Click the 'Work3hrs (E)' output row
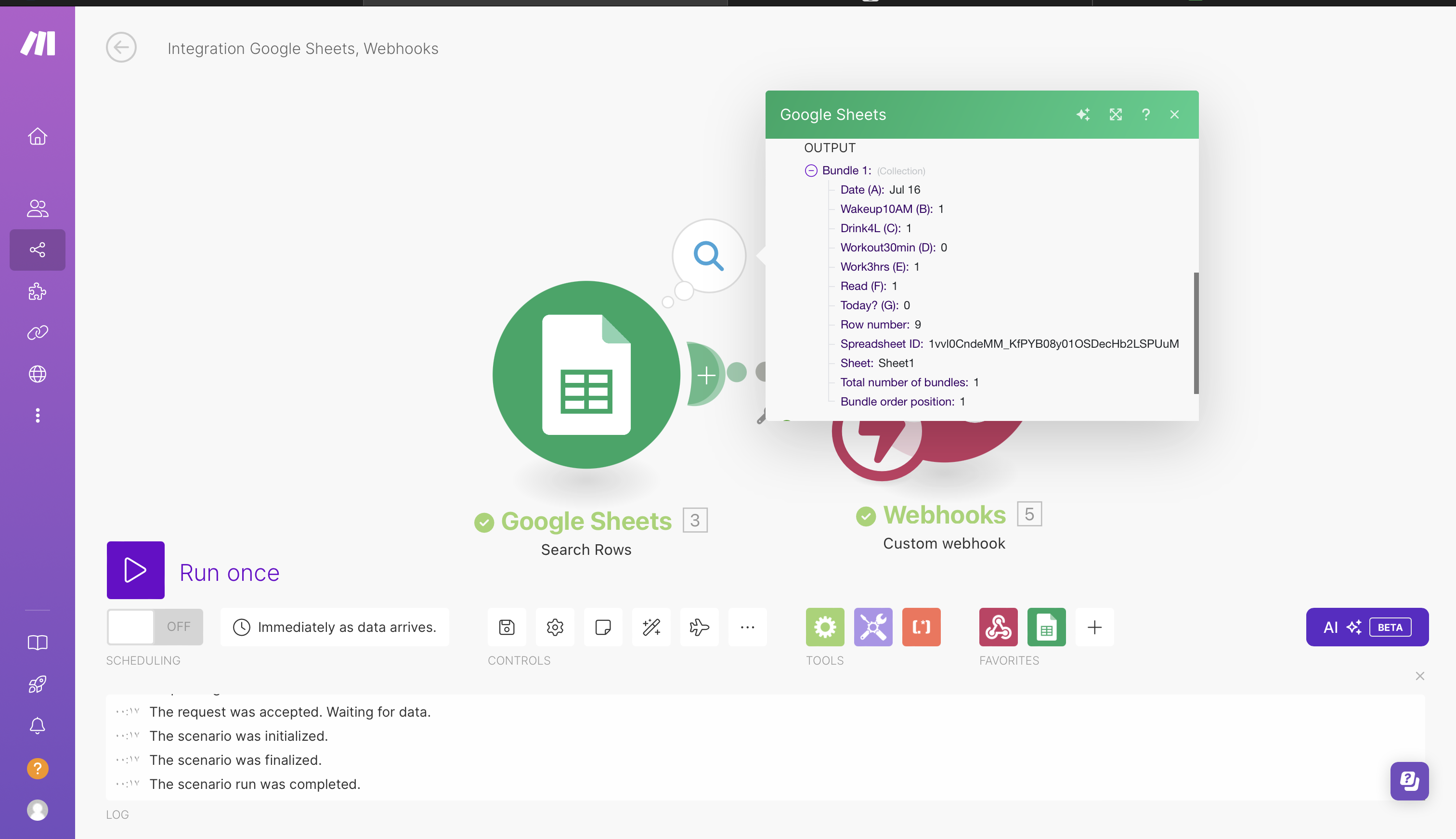Viewport: 1456px width, 839px height. click(880, 267)
